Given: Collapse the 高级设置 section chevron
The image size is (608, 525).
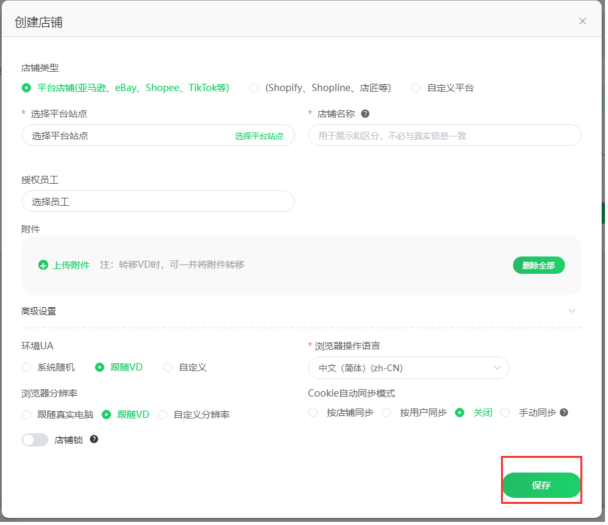Looking at the screenshot, I should pyautogui.click(x=574, y=312).
